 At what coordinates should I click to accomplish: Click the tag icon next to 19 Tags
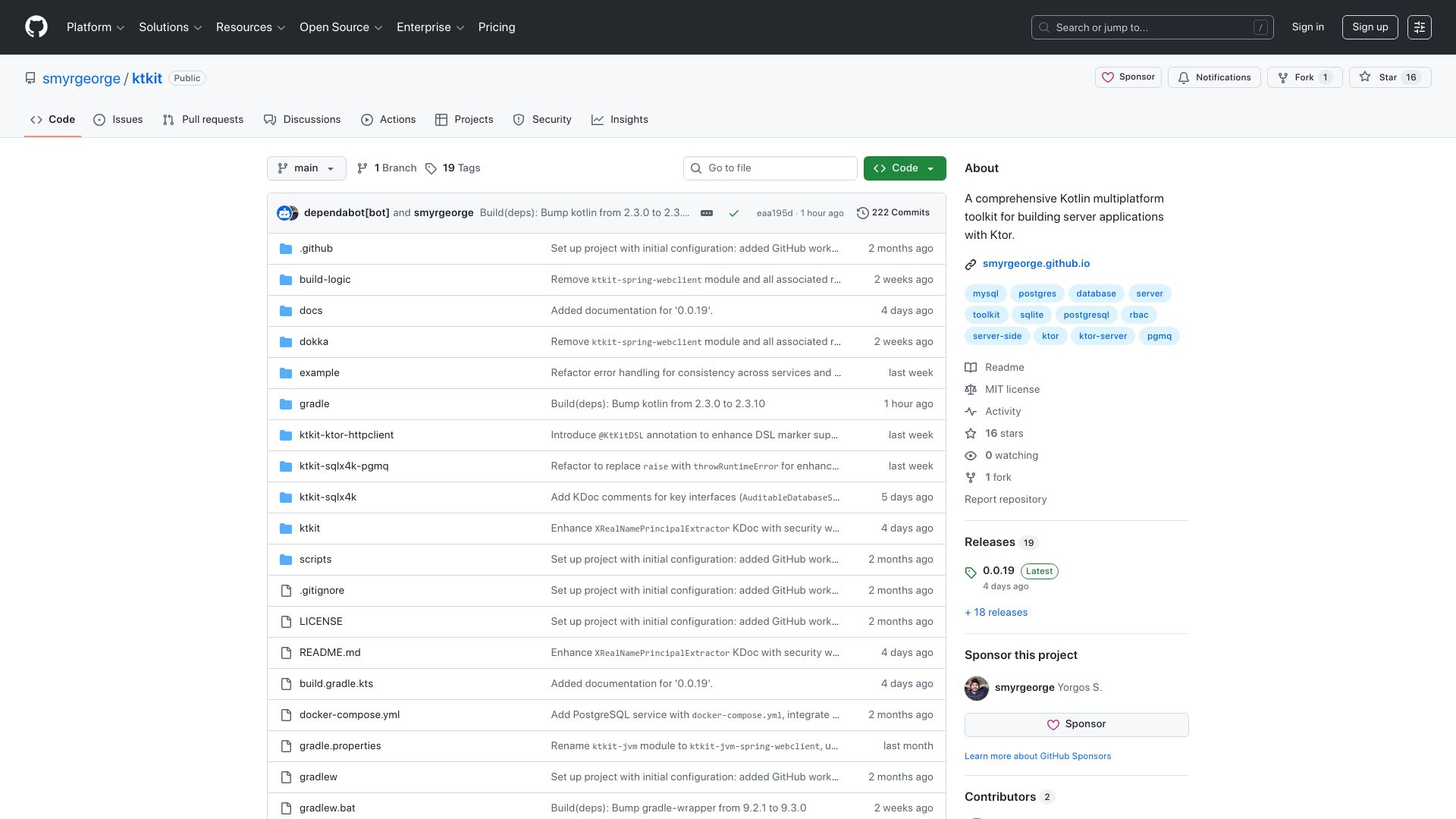[x=431, y=168]
